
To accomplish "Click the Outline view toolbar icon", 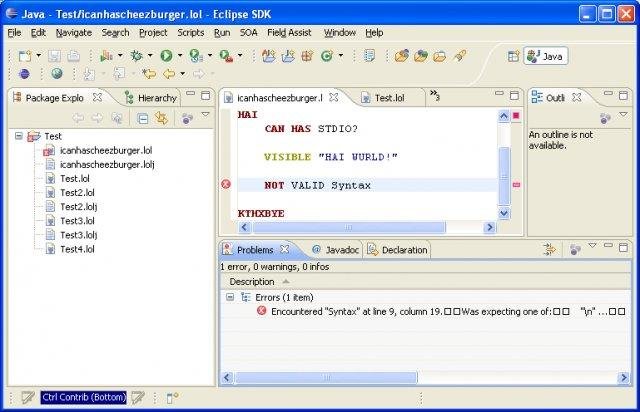I will tap(605, 118).
